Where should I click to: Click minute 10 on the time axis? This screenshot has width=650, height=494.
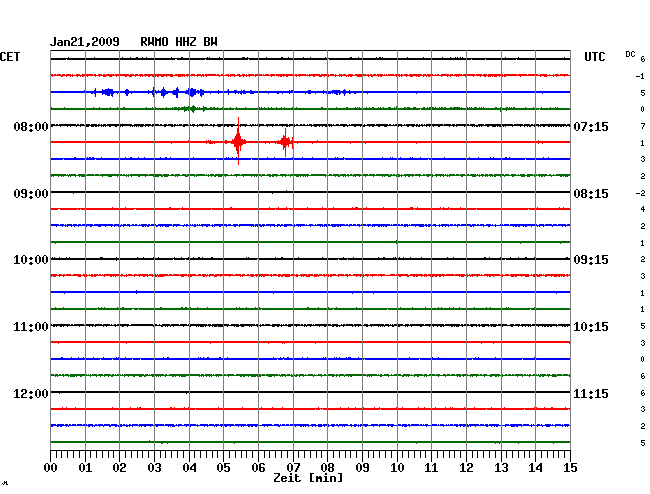click(397, 468)
